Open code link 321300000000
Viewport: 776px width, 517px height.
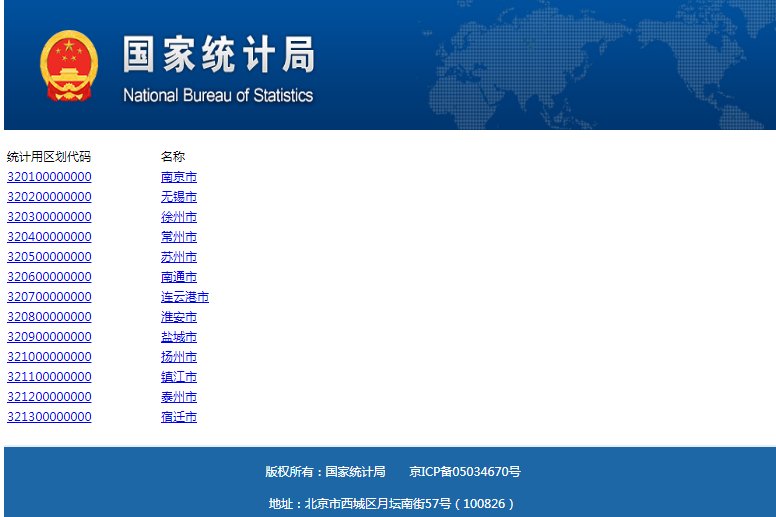click(49, 417)
